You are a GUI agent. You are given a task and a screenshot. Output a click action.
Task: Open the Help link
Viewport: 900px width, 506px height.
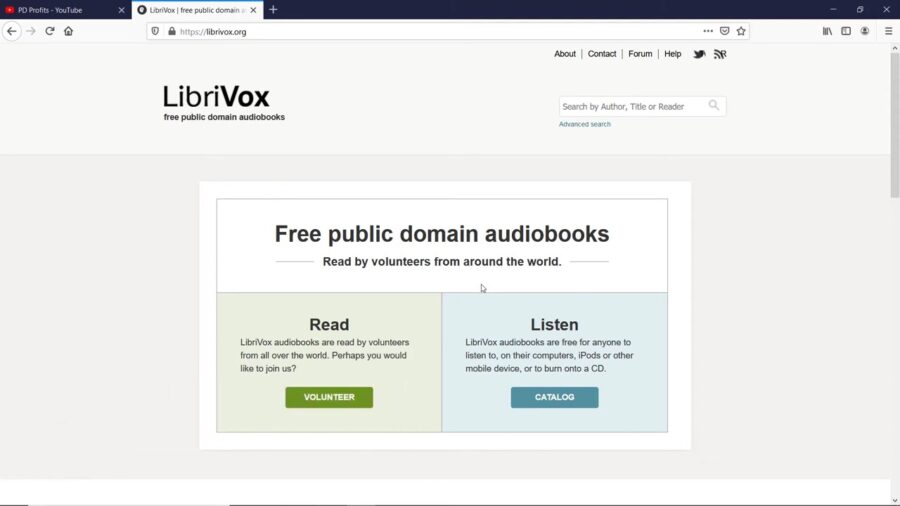[x=673, y=54]
